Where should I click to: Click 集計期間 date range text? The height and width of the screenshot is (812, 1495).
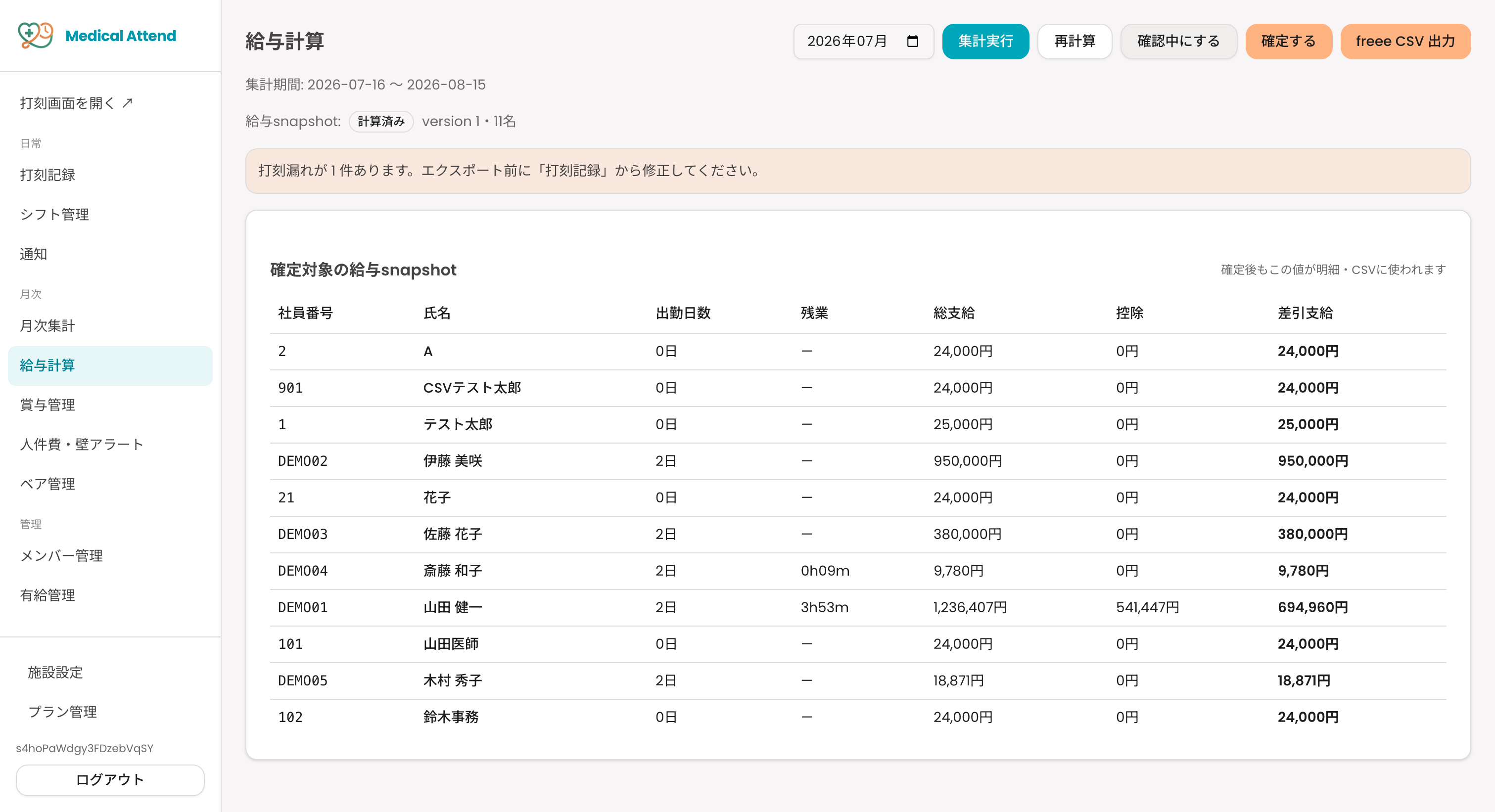365,85
